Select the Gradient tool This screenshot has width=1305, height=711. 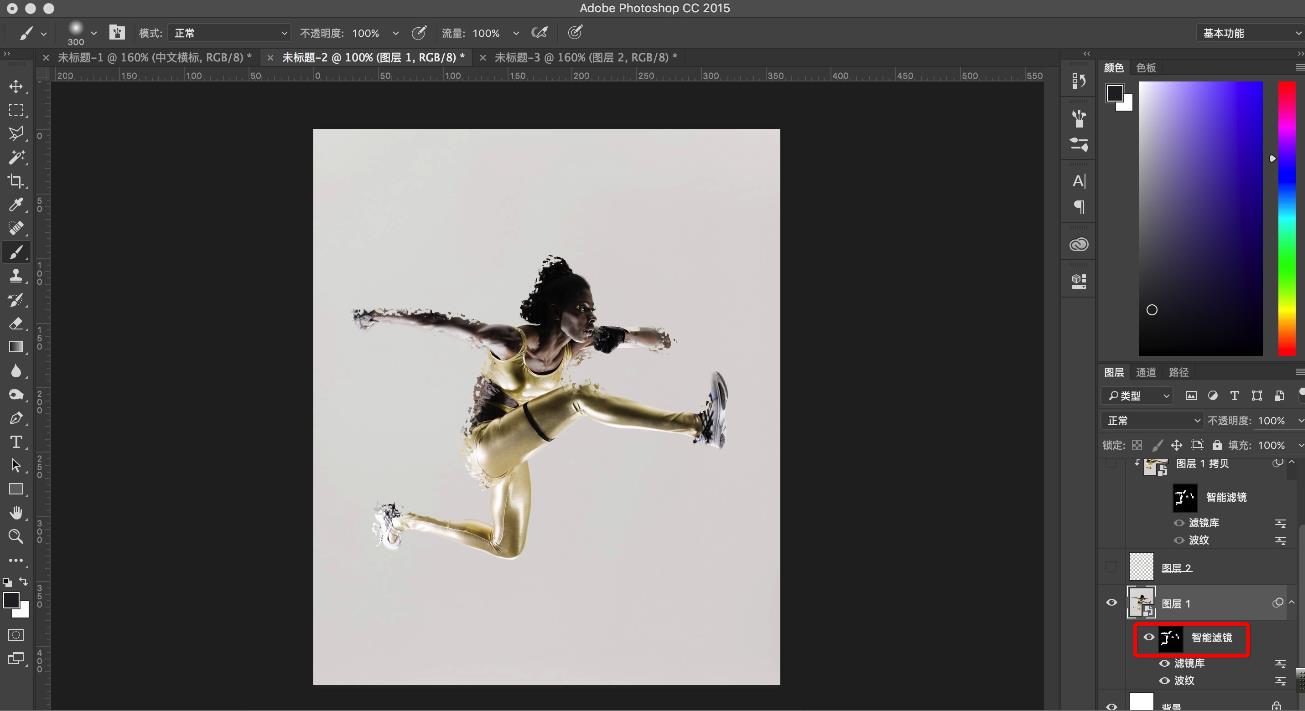(16, 347)
